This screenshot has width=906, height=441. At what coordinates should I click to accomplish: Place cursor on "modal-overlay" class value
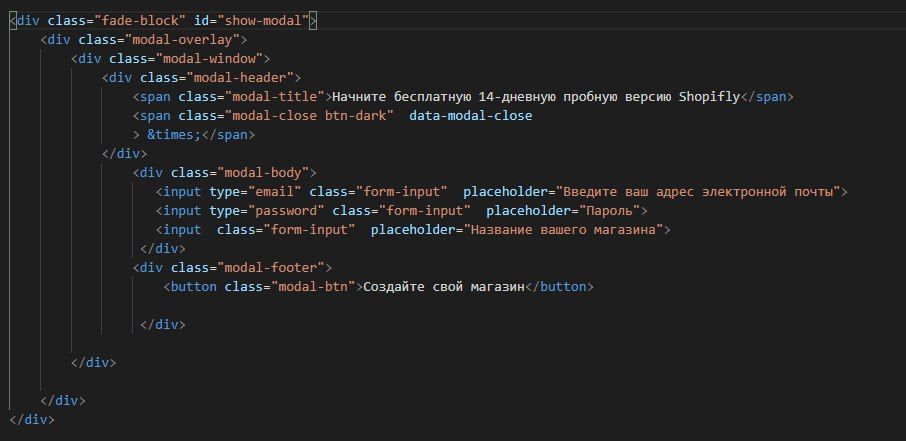(x=182, y=40)
